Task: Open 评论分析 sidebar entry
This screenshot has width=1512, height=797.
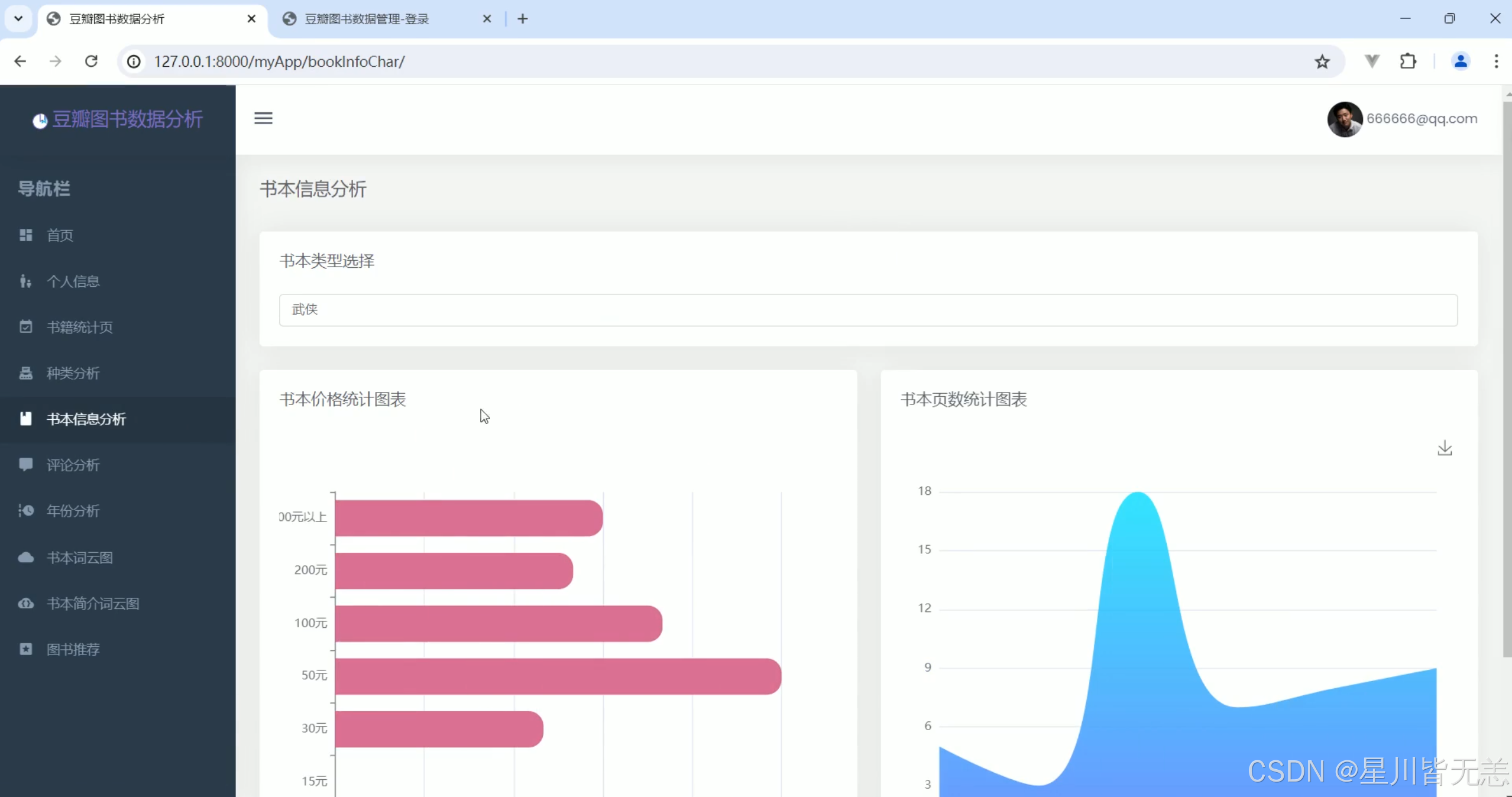Action: coord(73,465)
